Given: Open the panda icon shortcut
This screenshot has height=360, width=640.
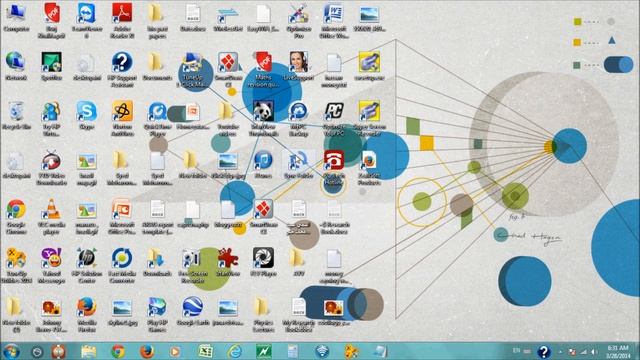Looking at the screenshot, I should click(x=263, y=118).
